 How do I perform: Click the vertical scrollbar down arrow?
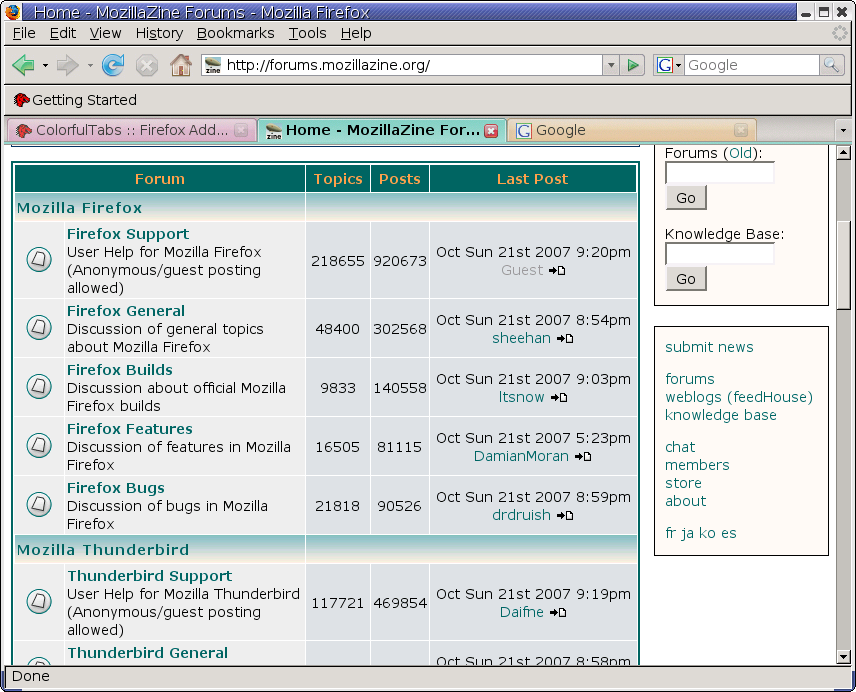pos(843,657)
